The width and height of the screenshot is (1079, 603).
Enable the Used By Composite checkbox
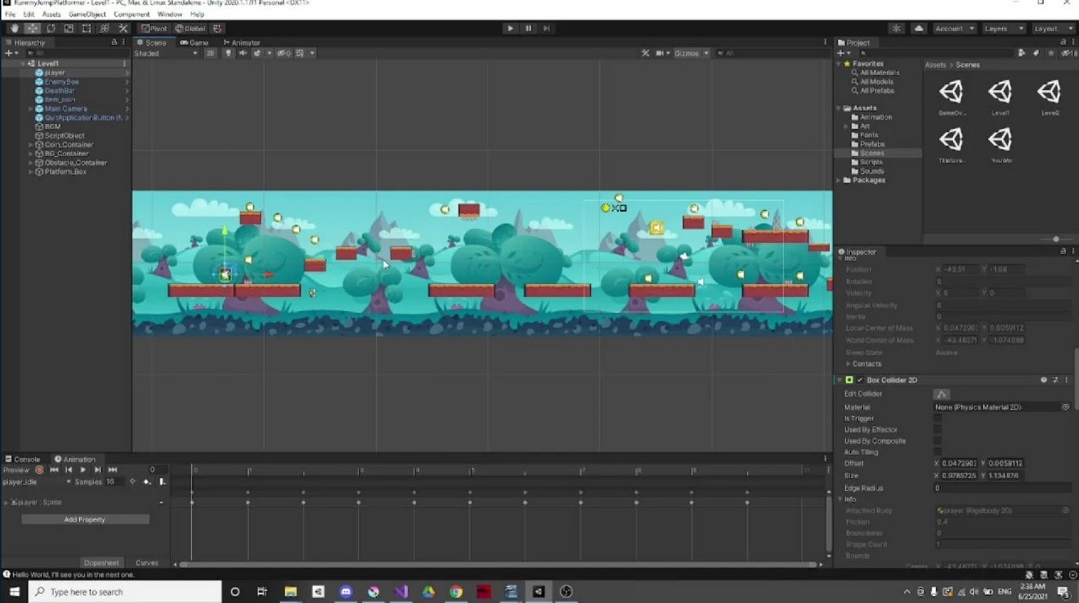pyautogui.click(x=937, y=441)
